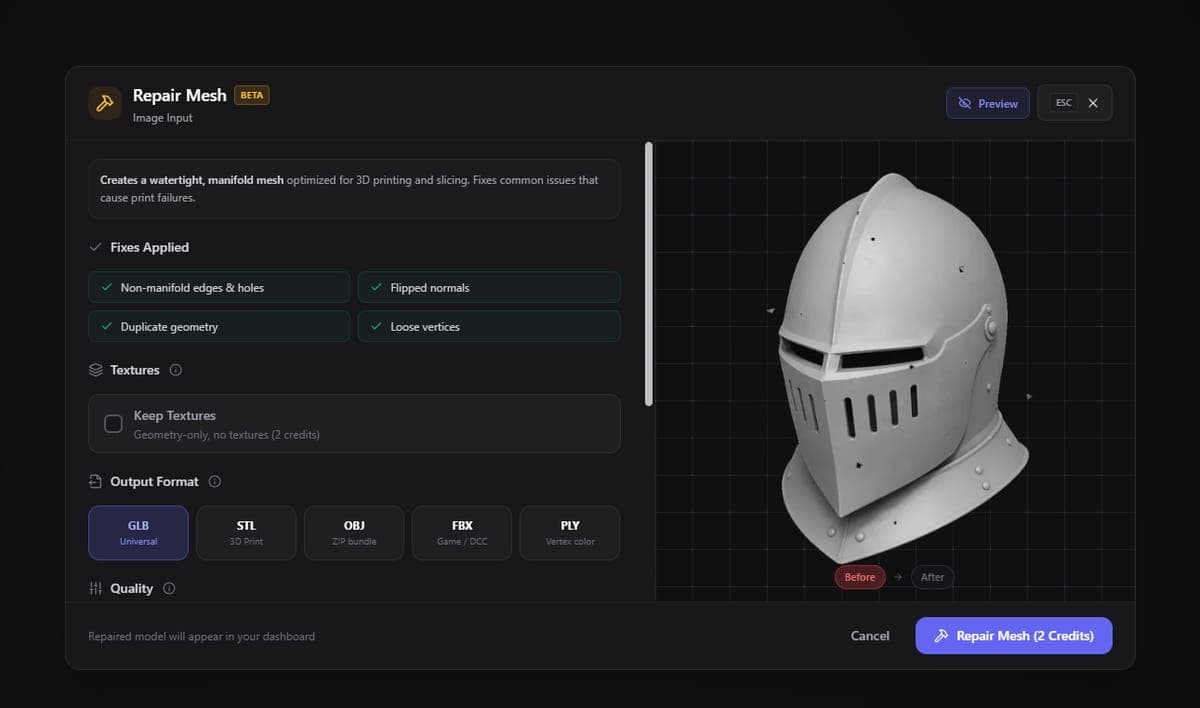Pick FBX Game / DCC format
Viewport: 1200px width, 708px height.
click(462, 532)
